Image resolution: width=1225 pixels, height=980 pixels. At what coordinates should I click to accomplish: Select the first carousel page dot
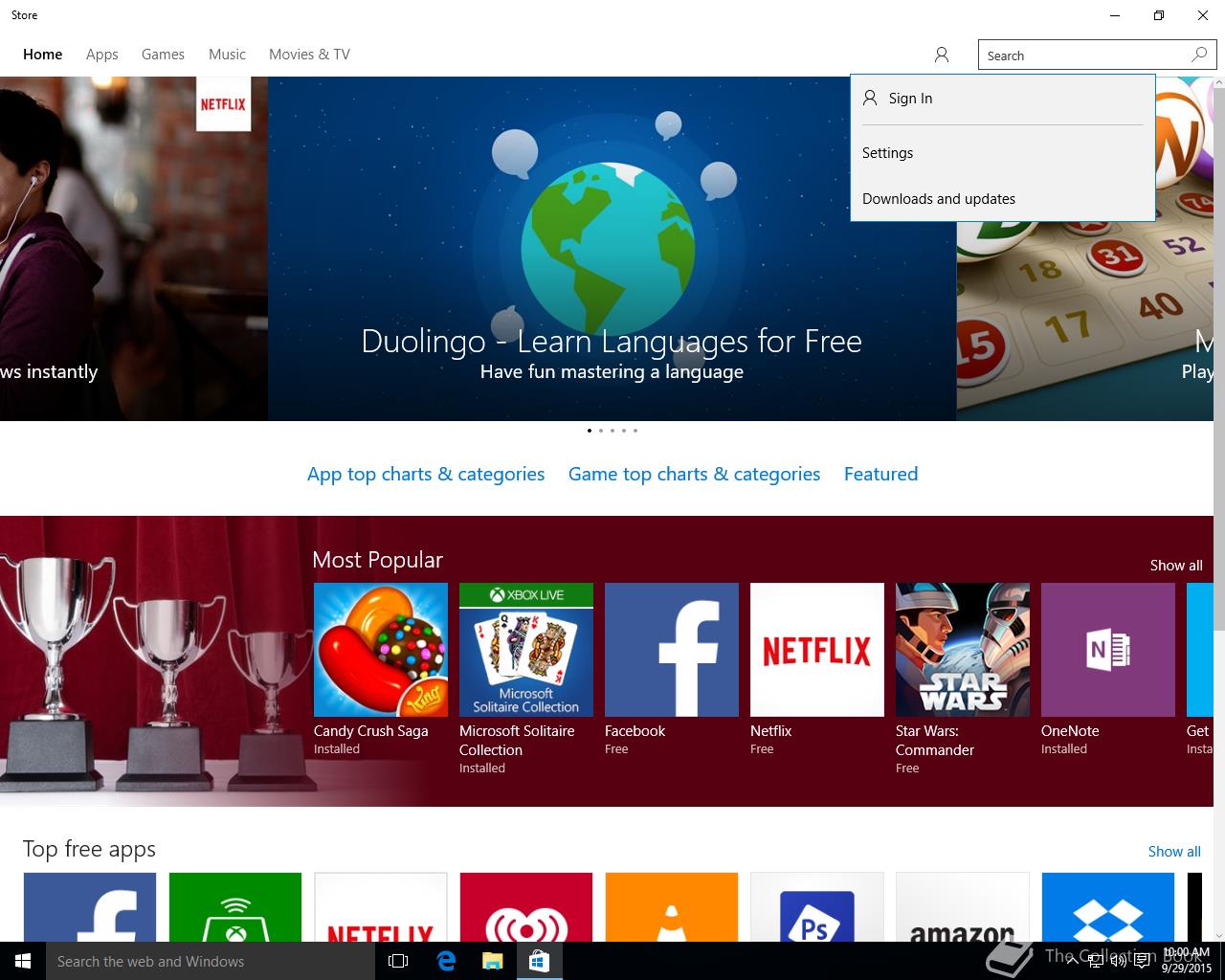[589, 431]
